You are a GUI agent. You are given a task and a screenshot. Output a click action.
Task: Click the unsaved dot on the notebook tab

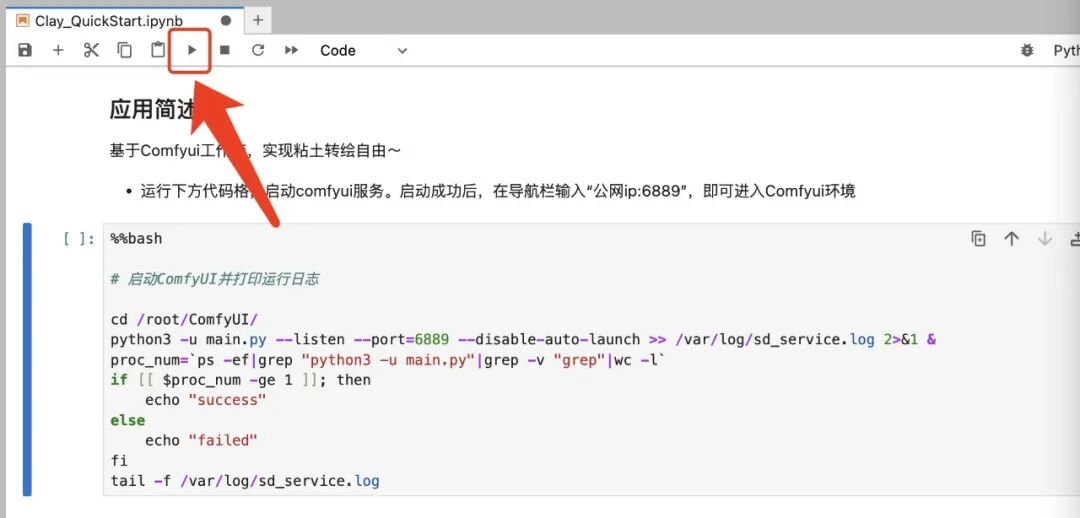point(225,21)
